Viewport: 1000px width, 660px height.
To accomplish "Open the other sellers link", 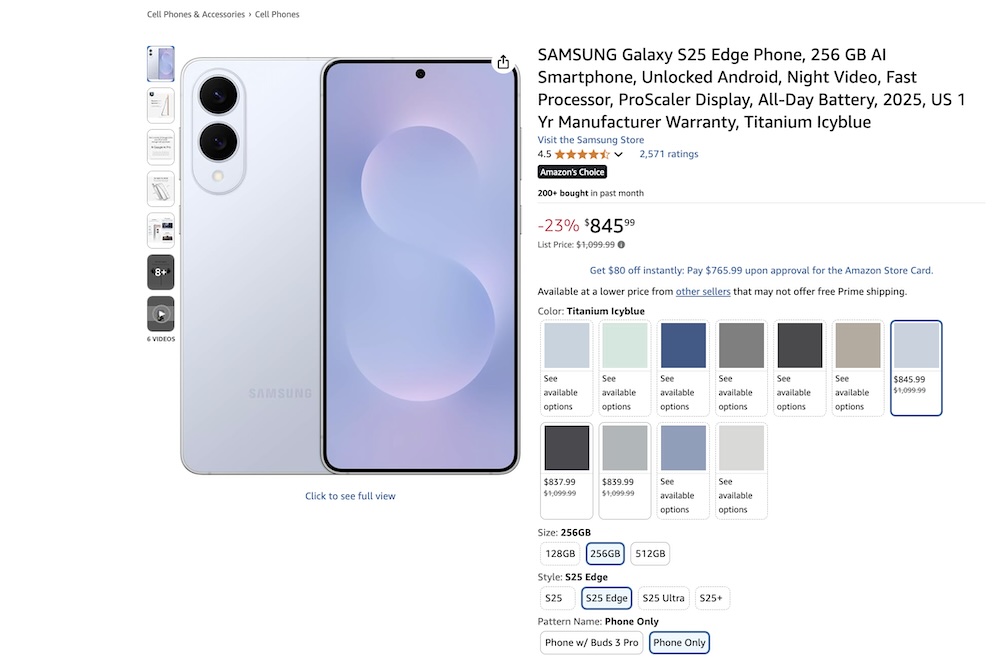I will (703, 291).
